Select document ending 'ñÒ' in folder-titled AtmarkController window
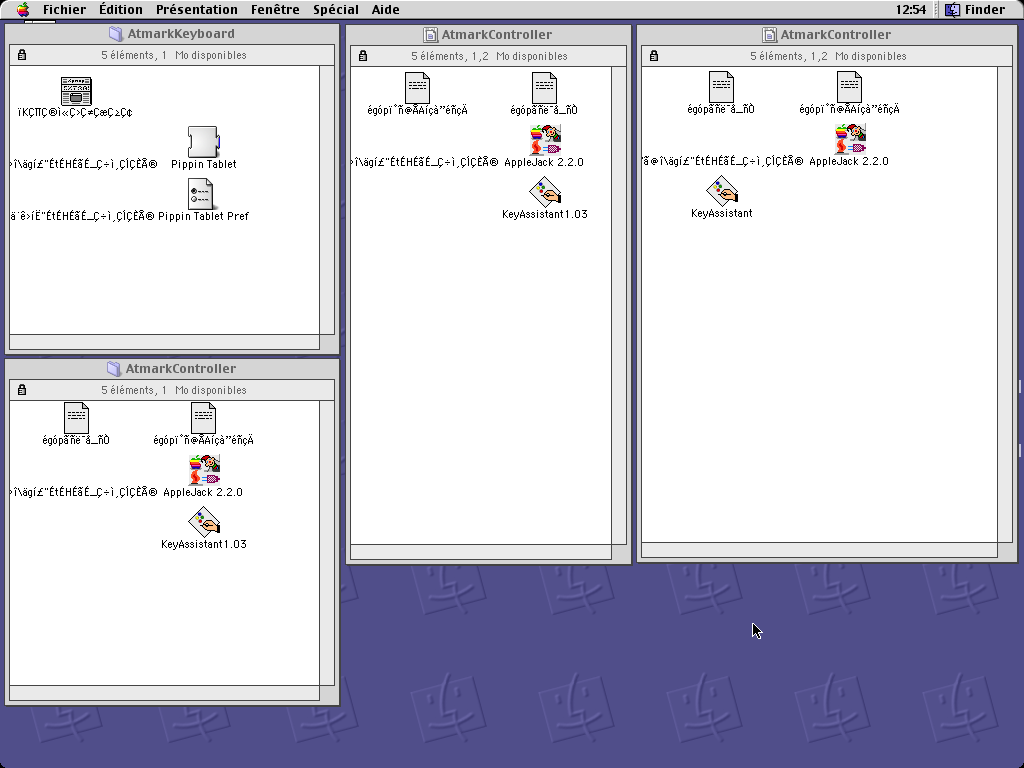The height and width of the screenshot is (768, 1024). [x=76, y=418]
